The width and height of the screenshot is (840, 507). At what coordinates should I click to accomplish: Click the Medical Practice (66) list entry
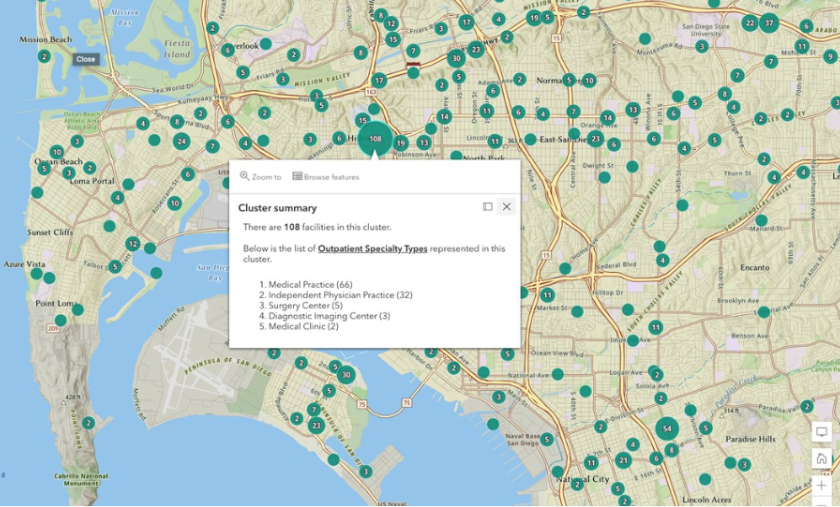click(310, 284)
